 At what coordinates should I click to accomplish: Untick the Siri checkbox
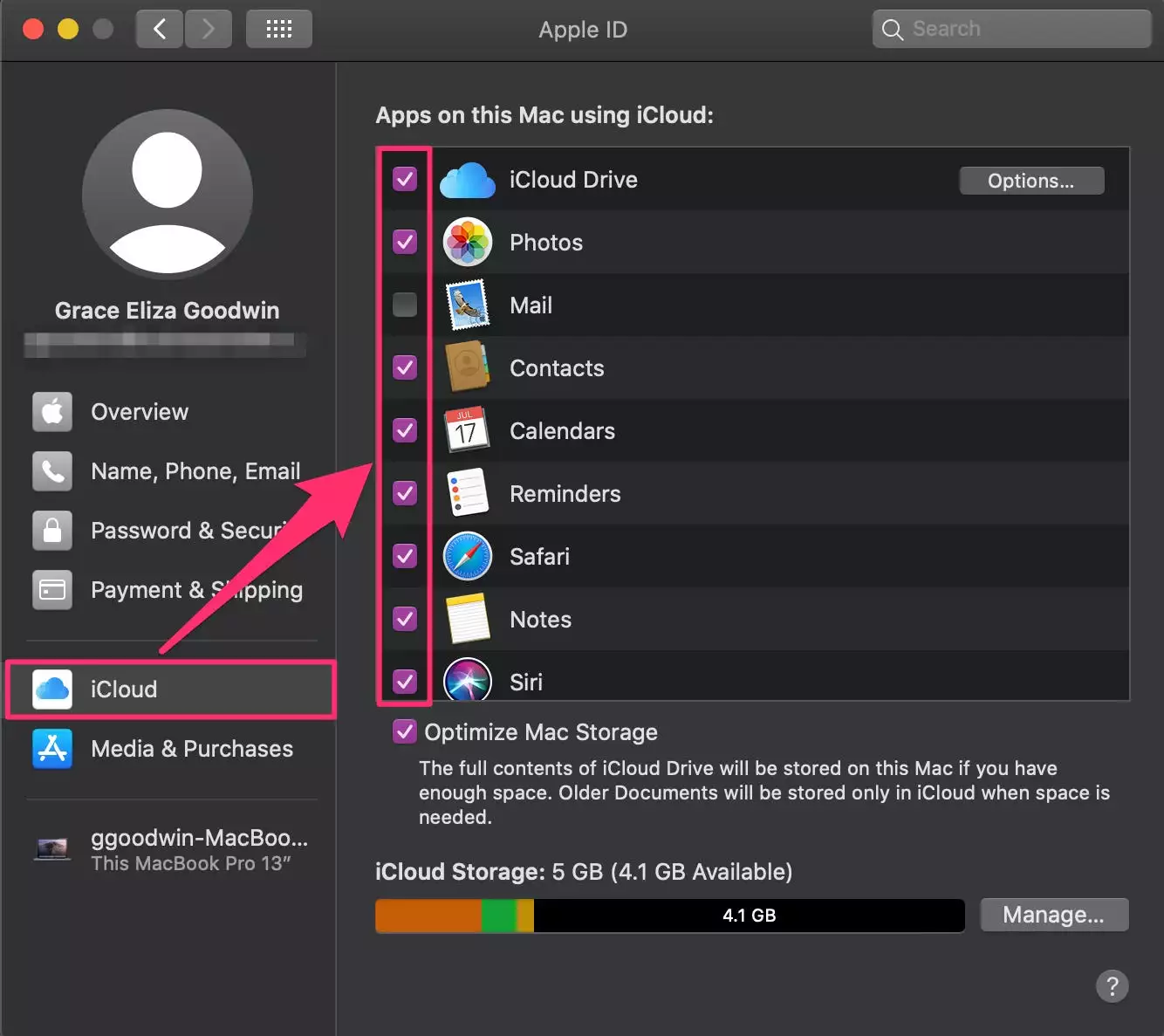pos(405,682)
